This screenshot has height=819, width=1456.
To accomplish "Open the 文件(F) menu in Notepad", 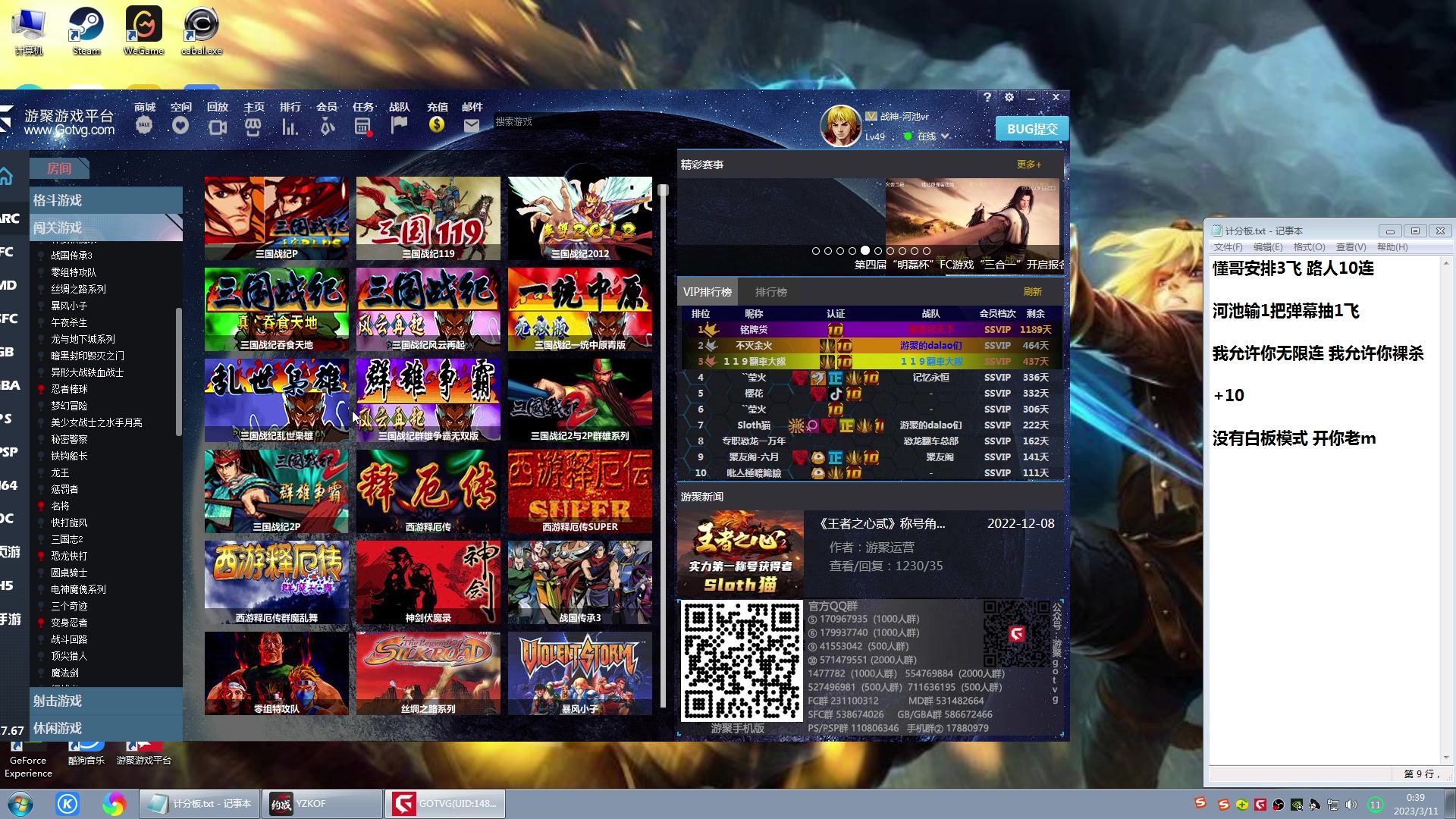I will pyautogui.click(x=1228, y=247).
